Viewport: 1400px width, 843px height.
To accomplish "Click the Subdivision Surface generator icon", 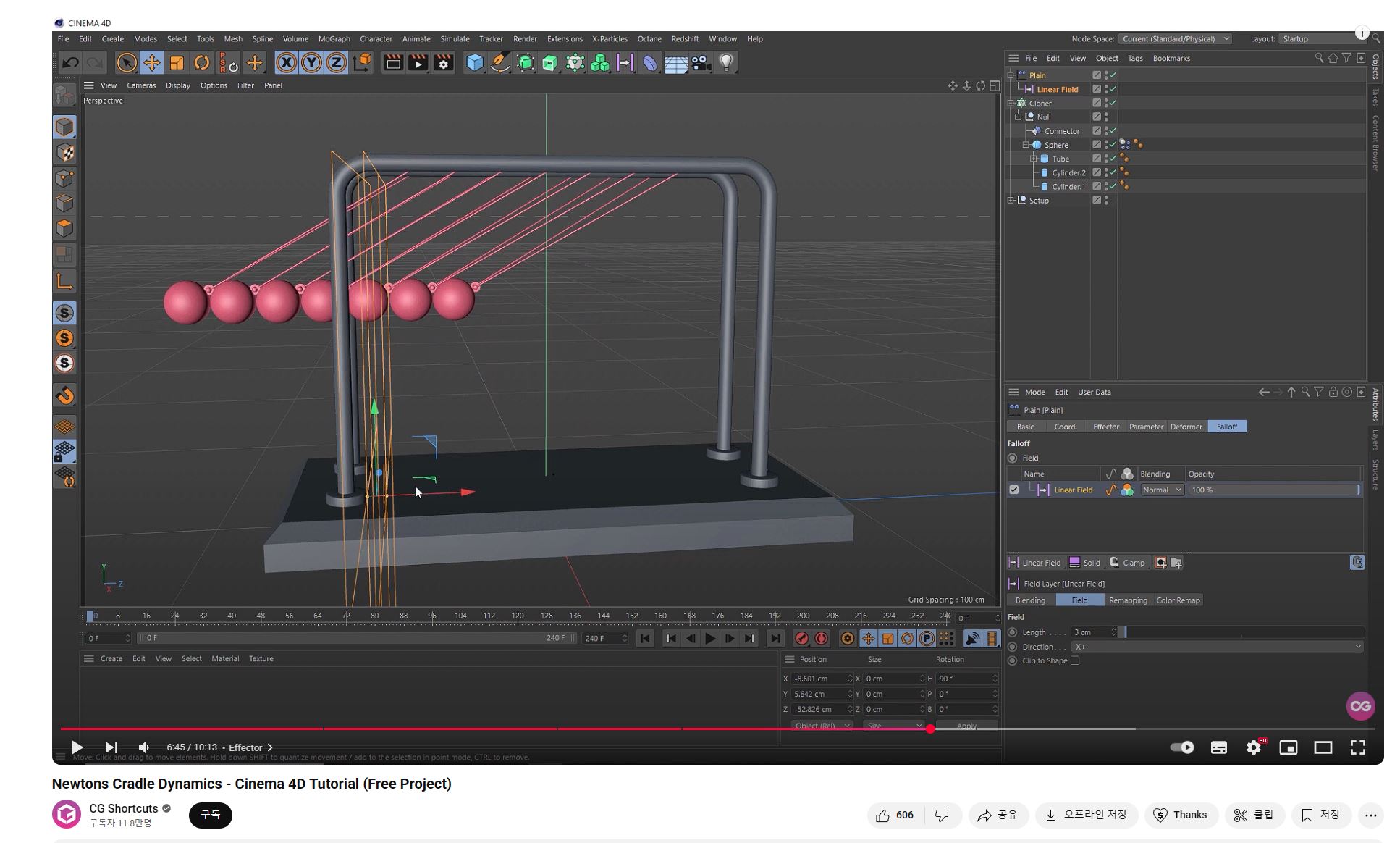I will [x=525, y=63].
